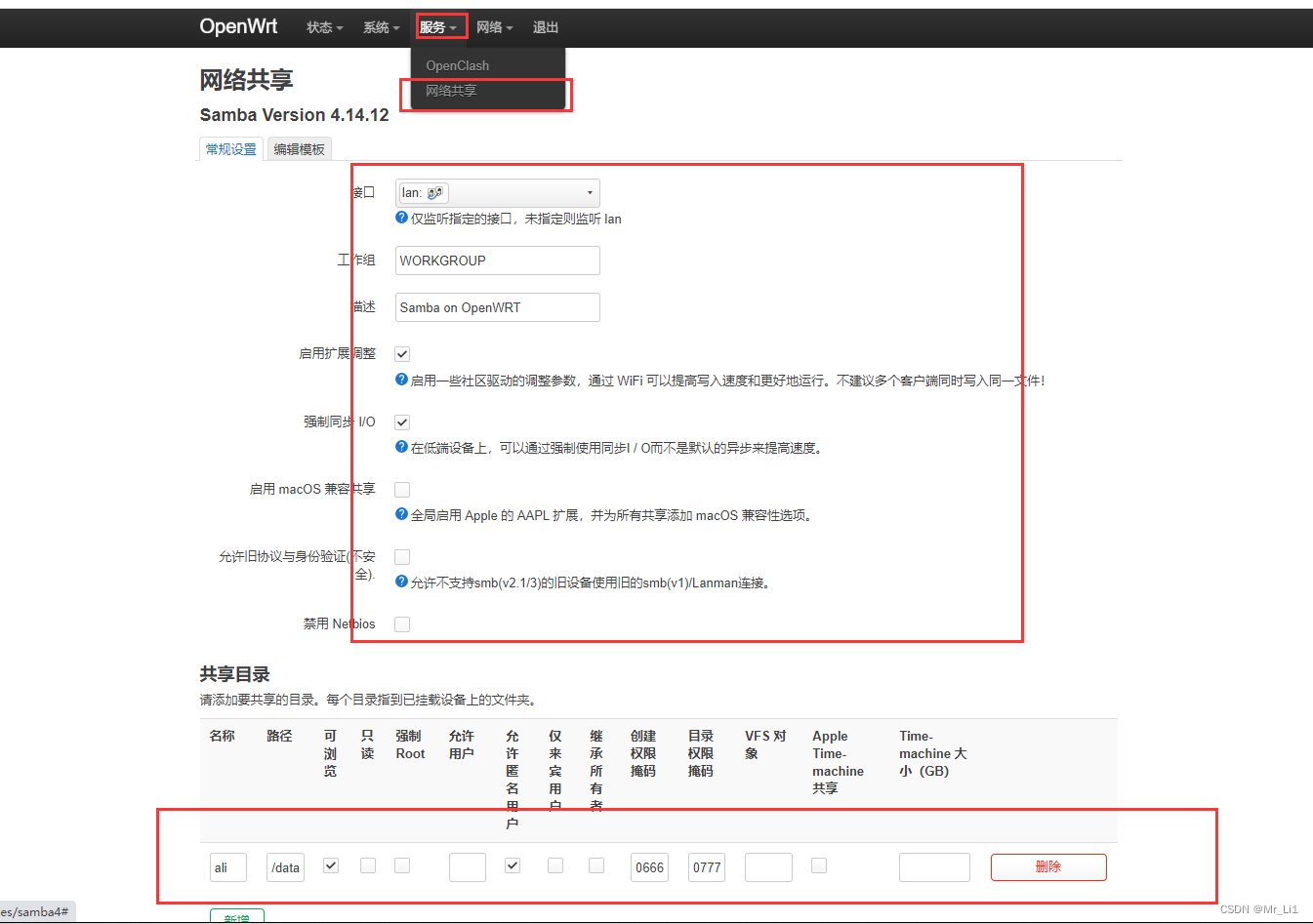Click the help icon for macOS 兼容共享
The height and width of the screenshot is (924, 1313).
pyautogui.click(x=401, y=515)
